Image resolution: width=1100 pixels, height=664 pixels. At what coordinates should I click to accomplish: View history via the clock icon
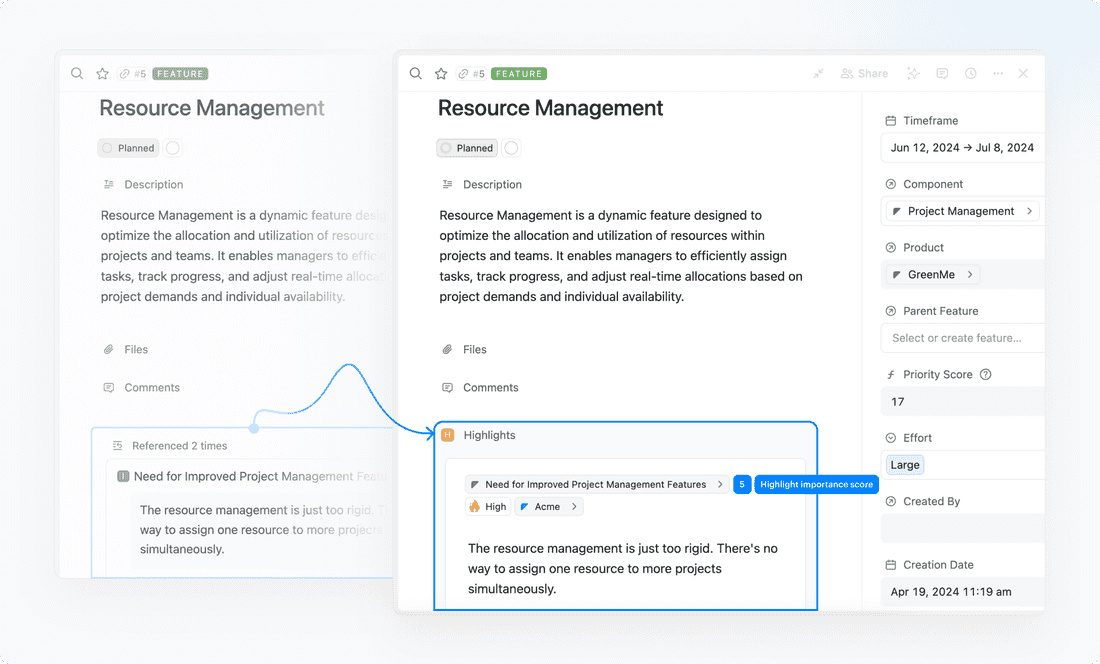tap(970, 74)
